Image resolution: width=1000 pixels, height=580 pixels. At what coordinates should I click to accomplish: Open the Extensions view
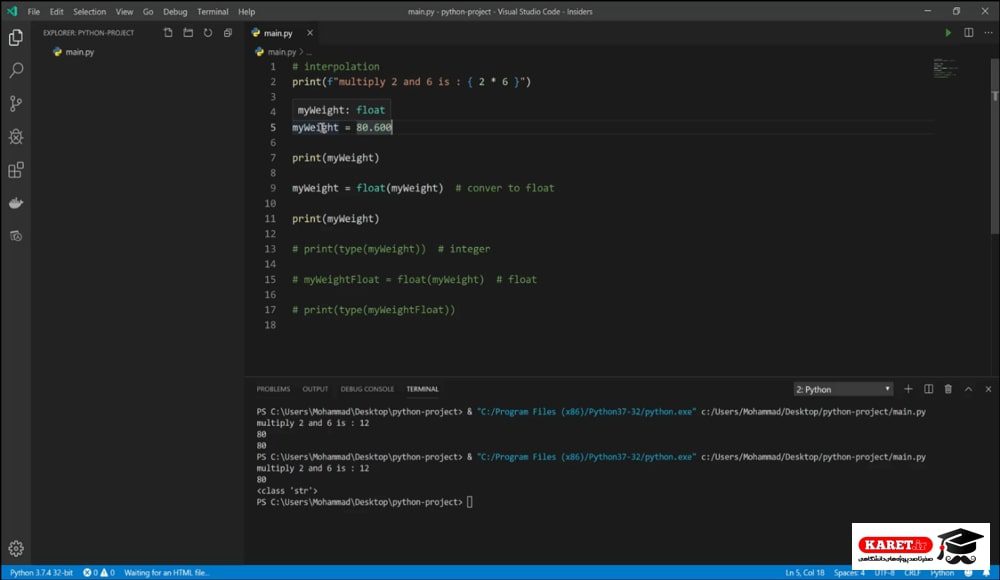click(x=16, y=170)
